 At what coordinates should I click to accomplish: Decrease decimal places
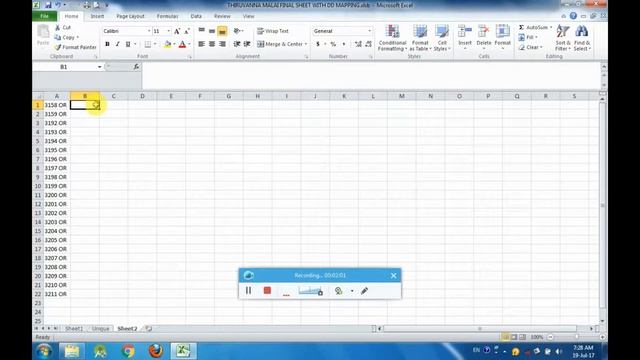(368, 44)
